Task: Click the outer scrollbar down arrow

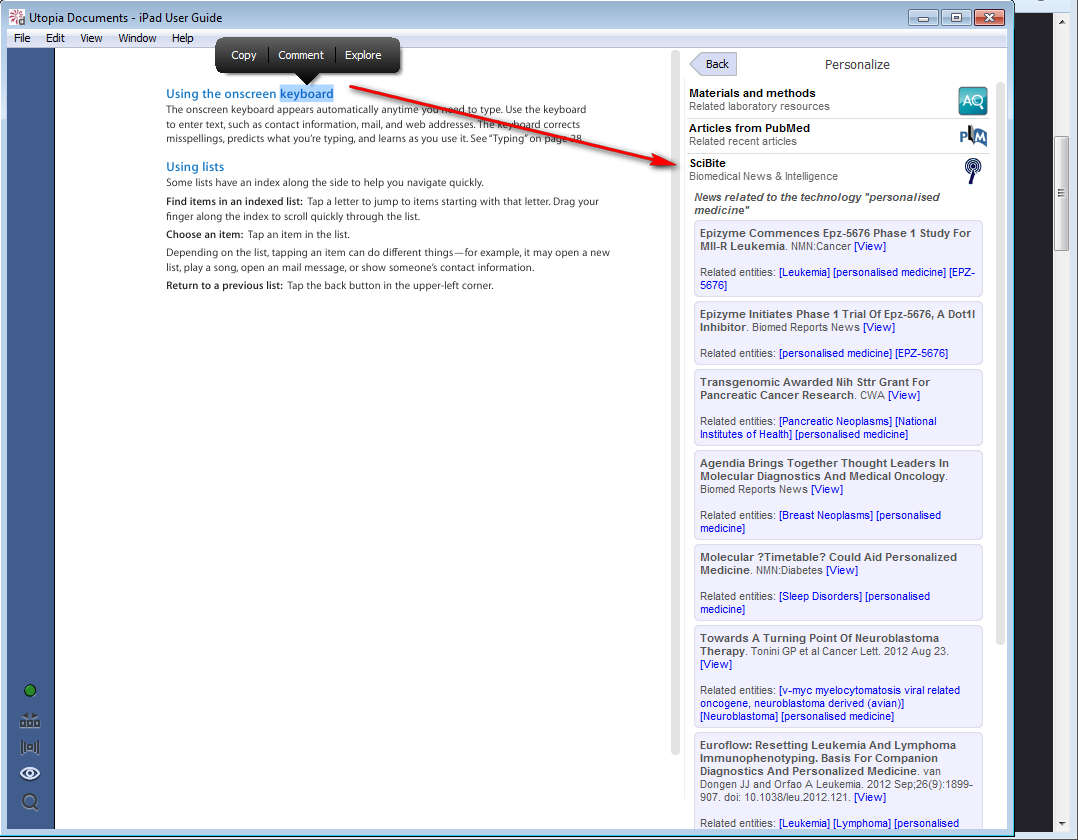Action: tap(1062, 823)
